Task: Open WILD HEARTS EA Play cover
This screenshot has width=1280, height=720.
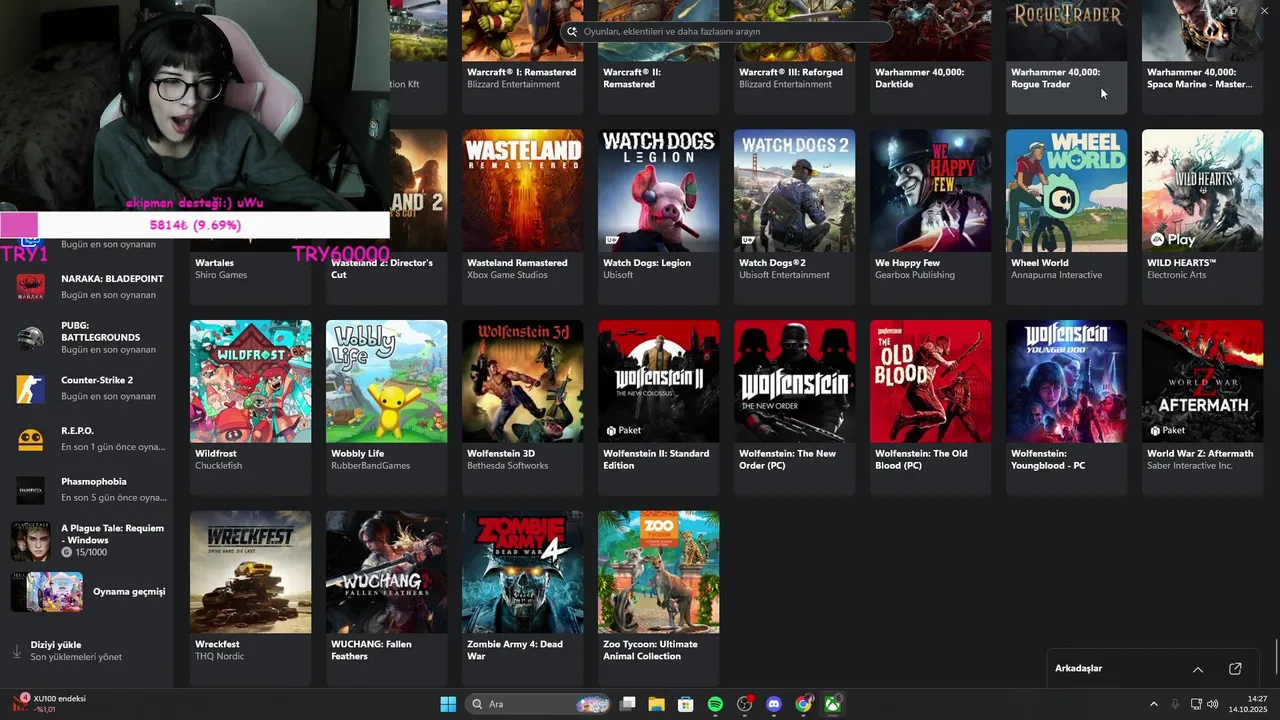Action: tap(1203, 190)
